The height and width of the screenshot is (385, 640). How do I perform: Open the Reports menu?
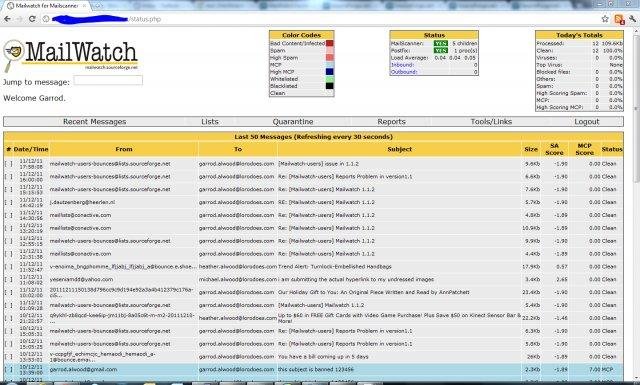coord(391,122)
